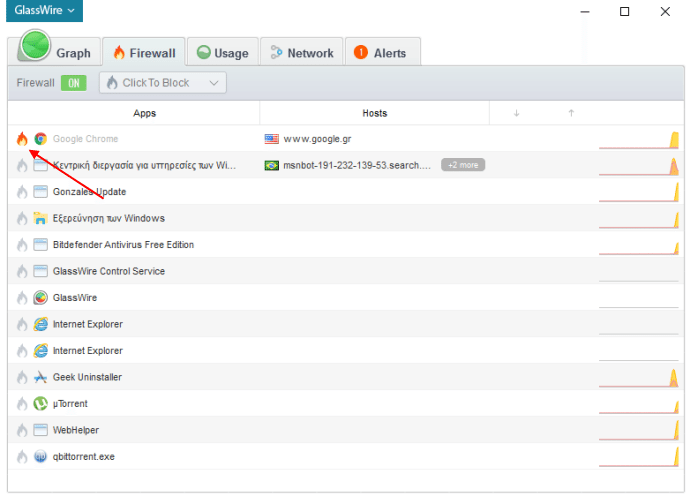Block GlassWire Control Service via flame icon
This screenshot has width=690, height=497.
22,271
